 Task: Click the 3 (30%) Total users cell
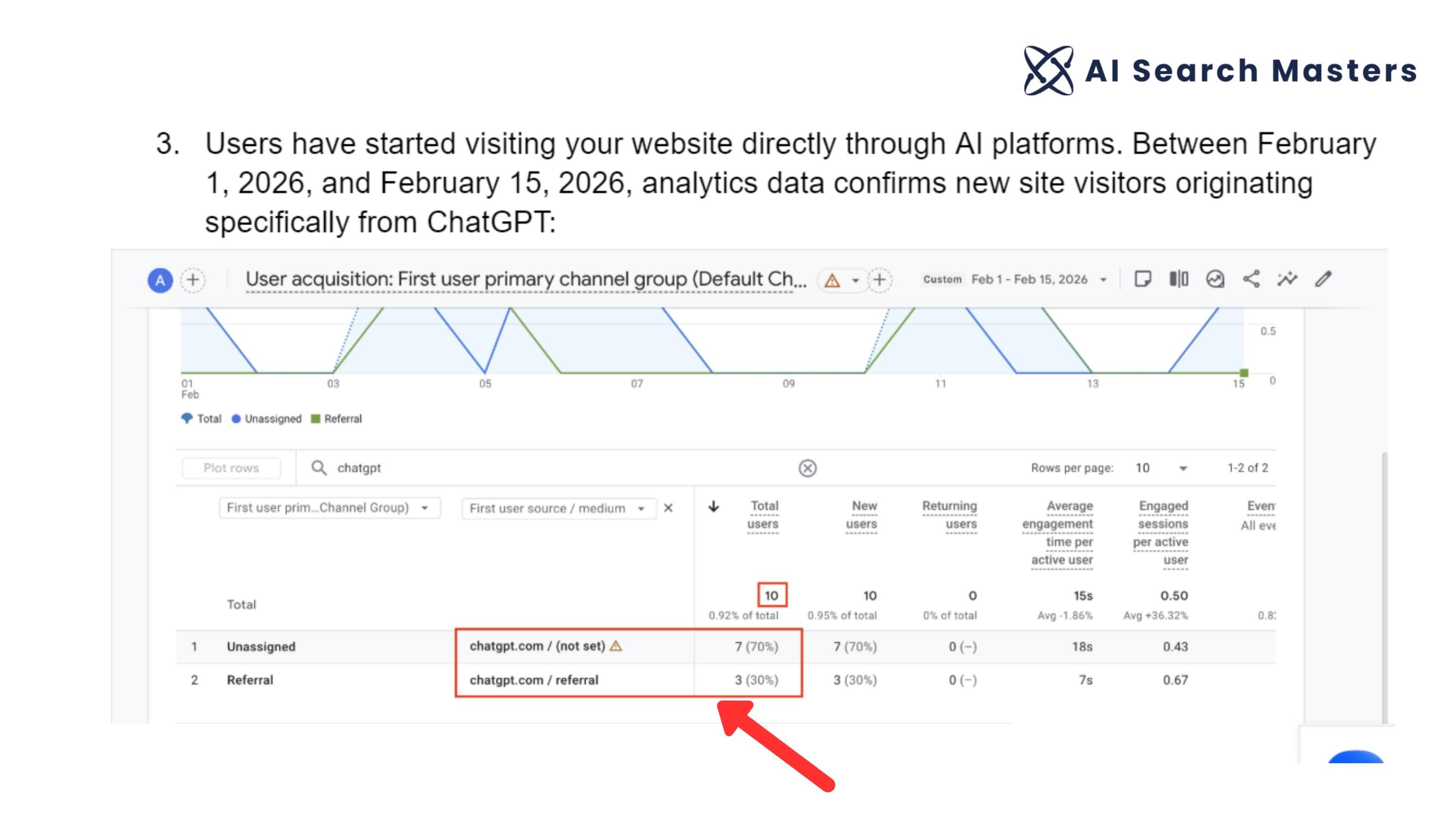tap(756, 680)
